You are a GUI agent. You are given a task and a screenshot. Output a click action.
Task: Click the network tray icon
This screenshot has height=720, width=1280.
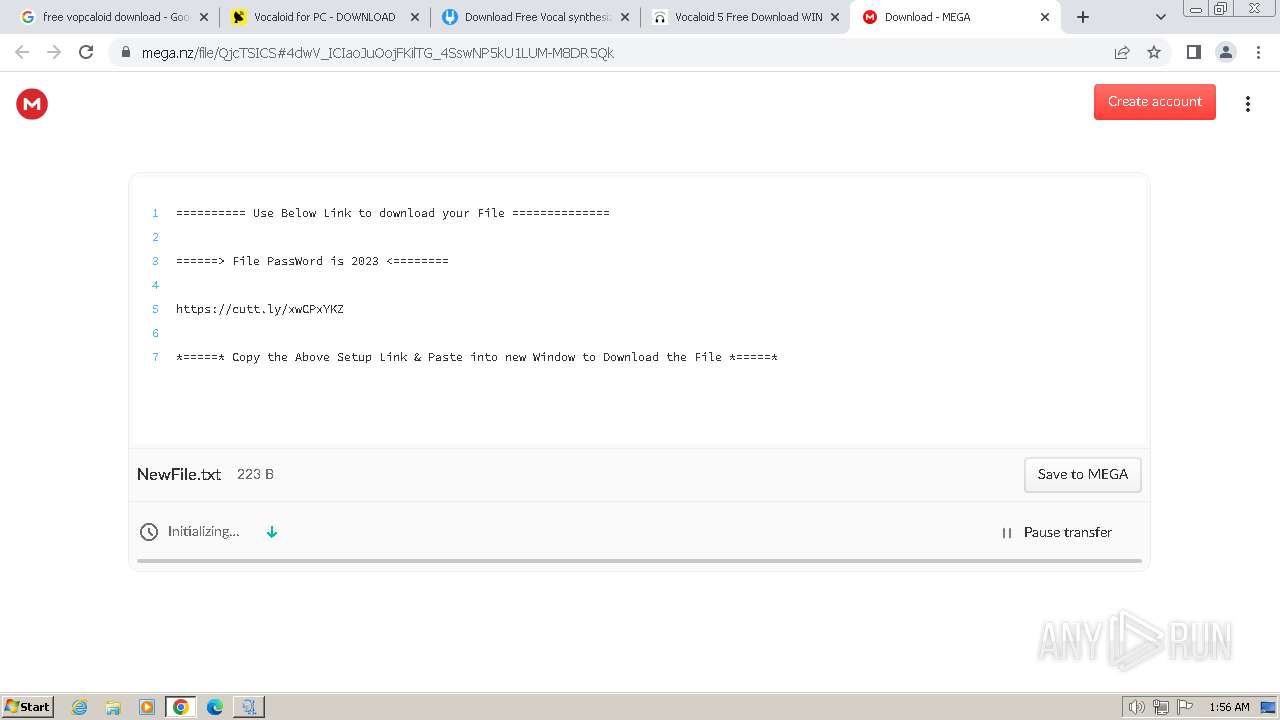click(x=1161, y=707)
